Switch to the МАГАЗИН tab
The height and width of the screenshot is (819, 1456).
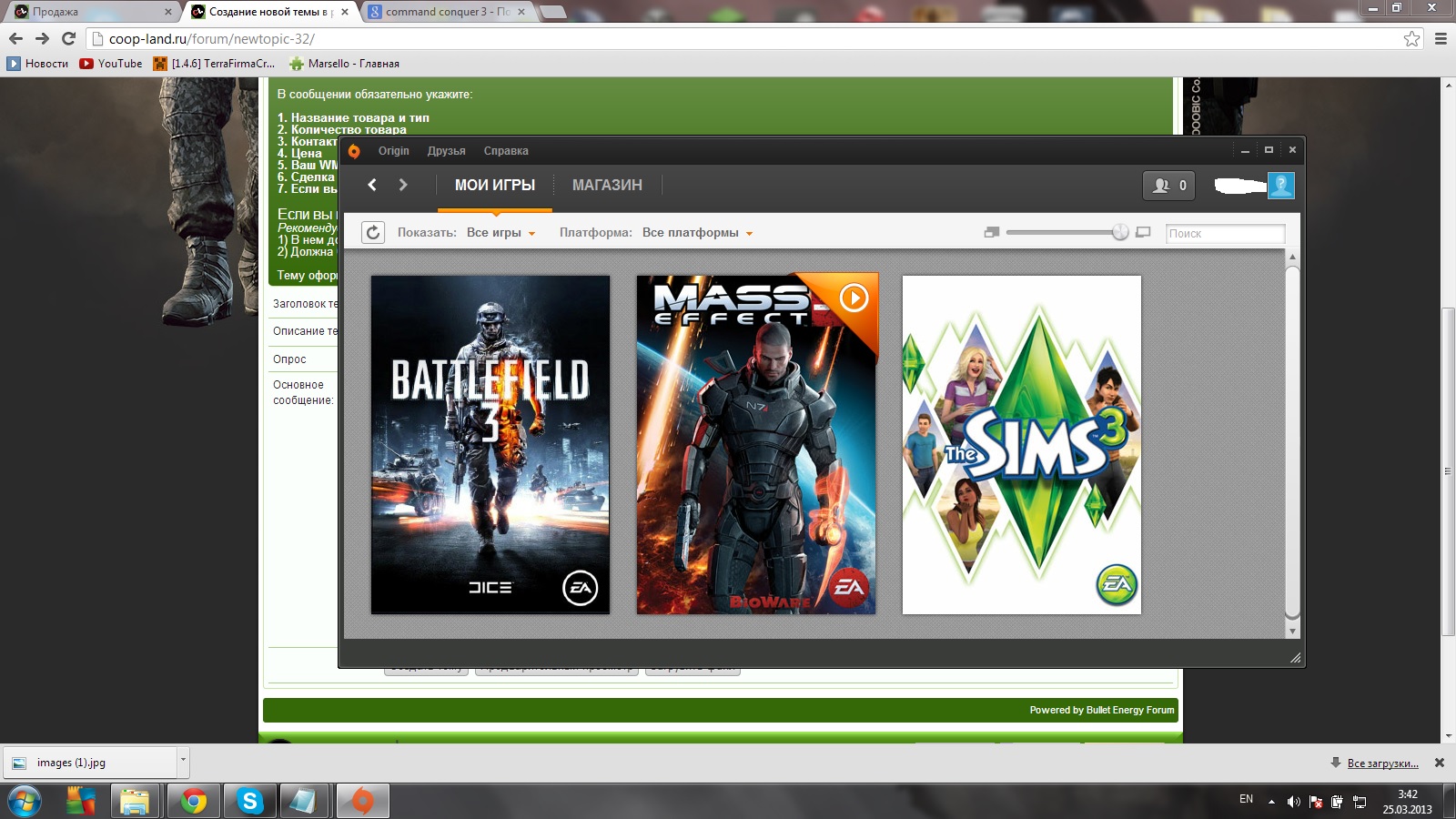tap(607, 185)
